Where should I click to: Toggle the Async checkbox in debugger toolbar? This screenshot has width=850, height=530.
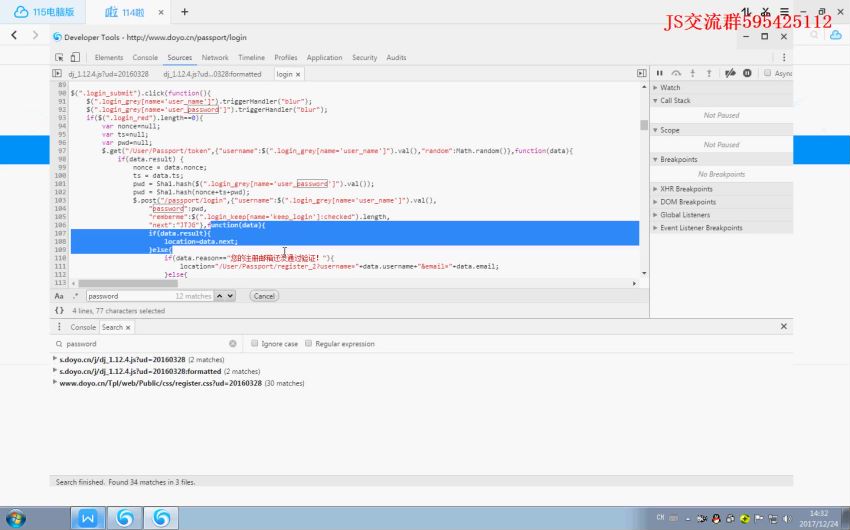click(767, 73)
